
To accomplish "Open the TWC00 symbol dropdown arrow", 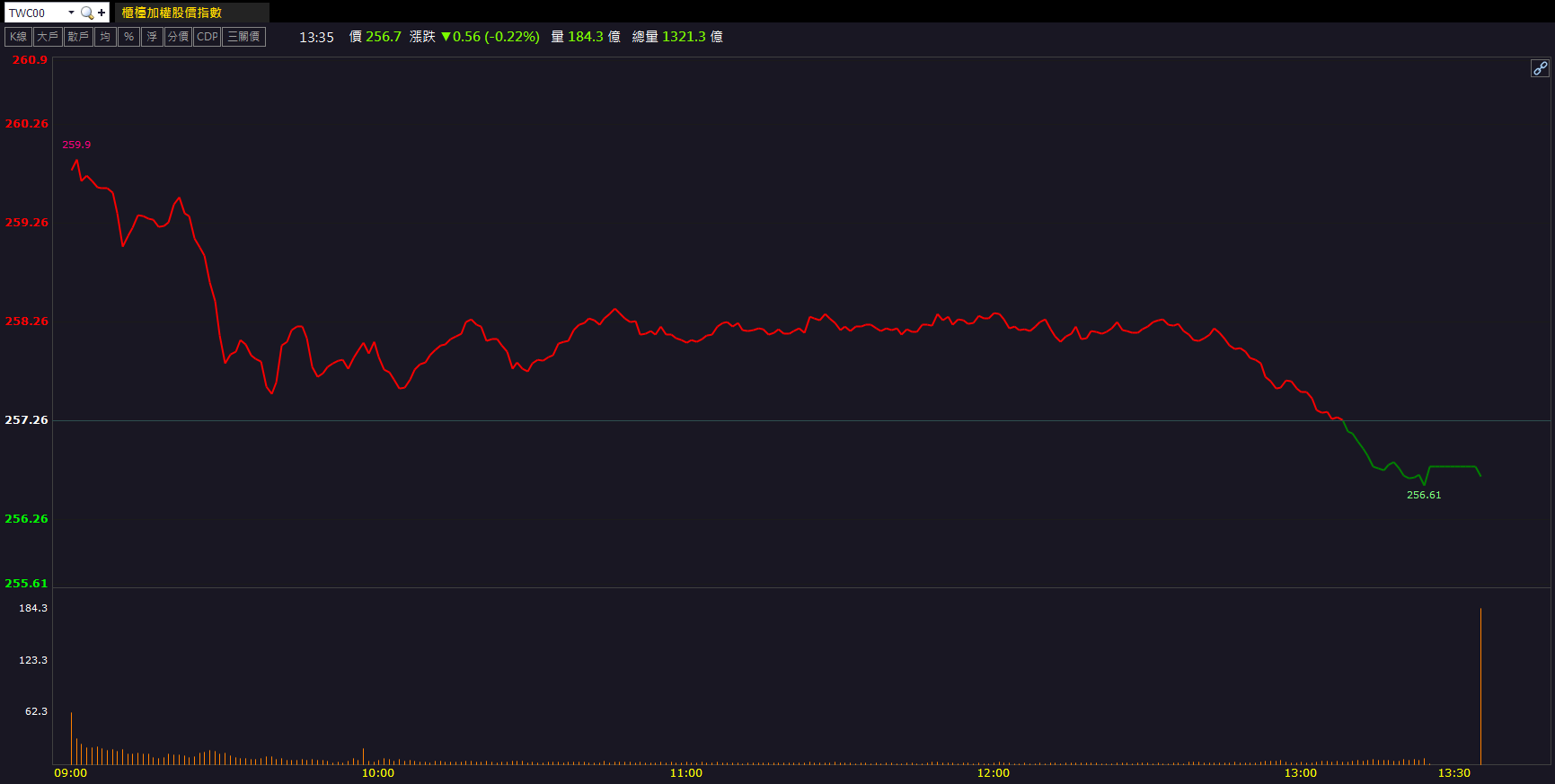I will coord(71,13).
